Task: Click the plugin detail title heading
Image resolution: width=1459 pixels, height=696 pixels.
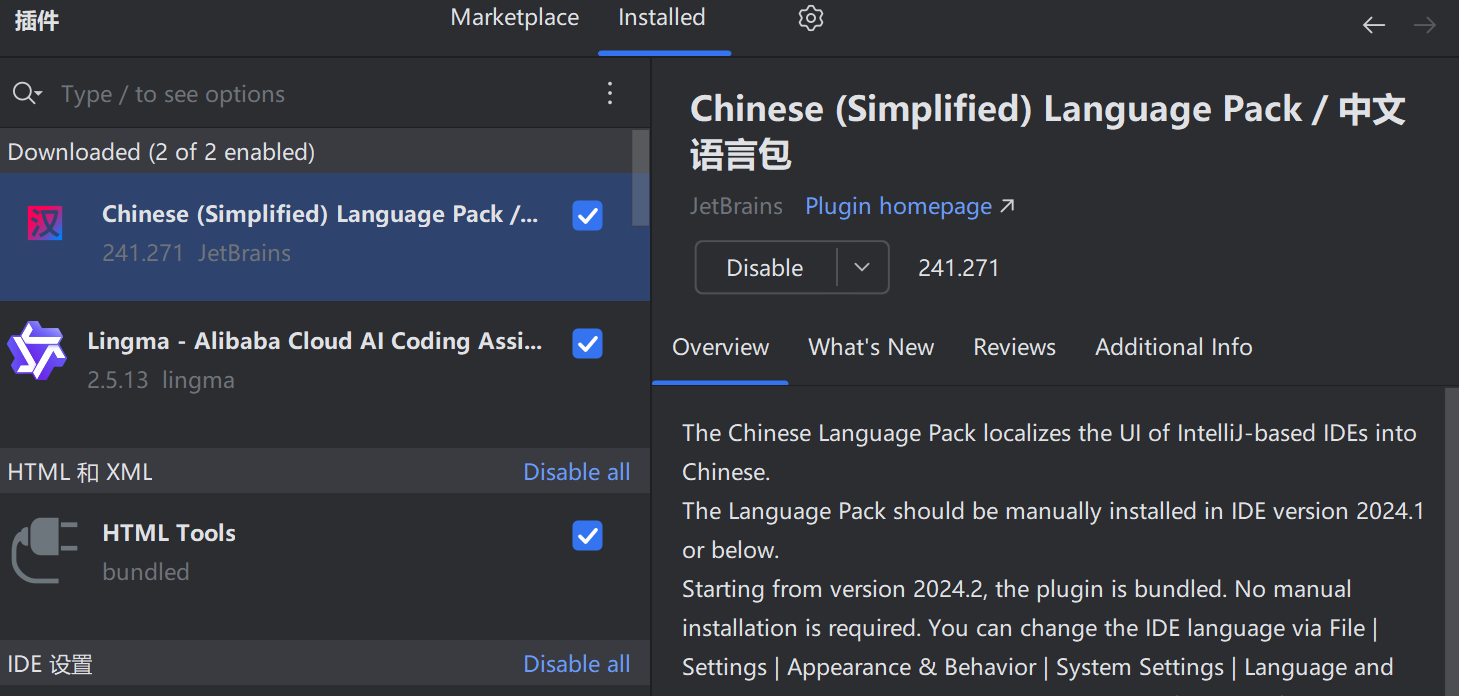Action: click(x=1048, y=132)
